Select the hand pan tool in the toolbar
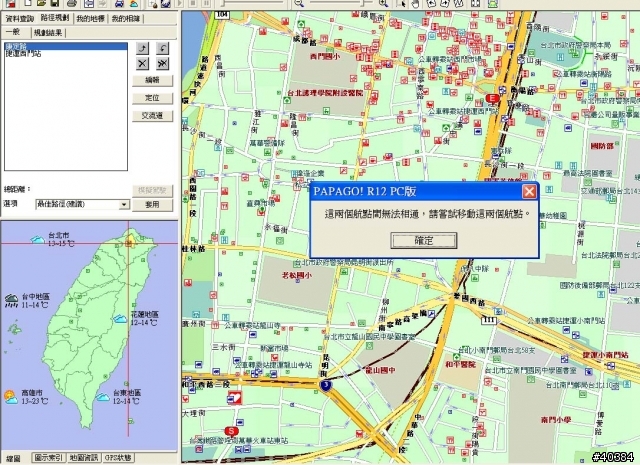Image resolution: width=640 pixels, height=465 pixels. pyautogui.click(x=415, y=4)
